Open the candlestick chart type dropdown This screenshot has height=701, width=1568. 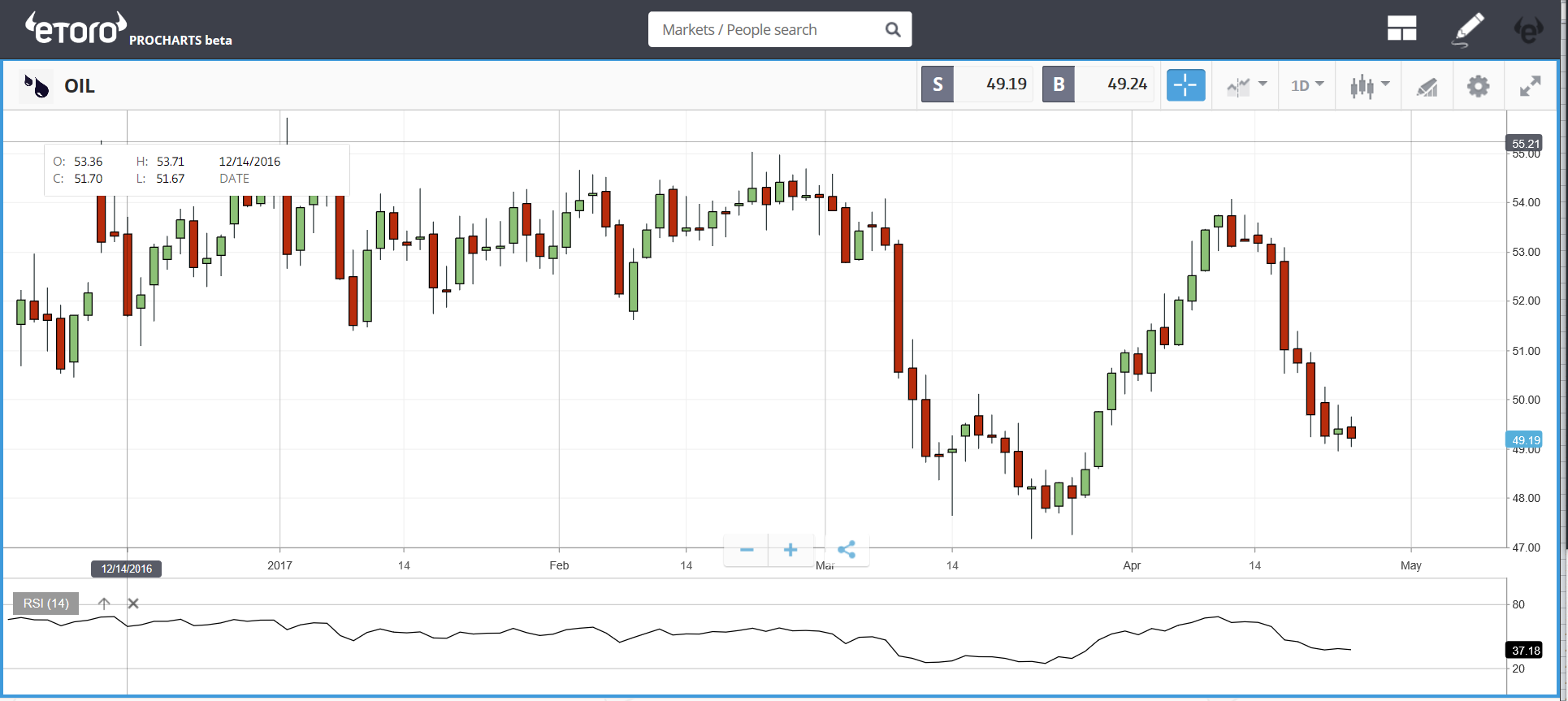click(1369, 85)
